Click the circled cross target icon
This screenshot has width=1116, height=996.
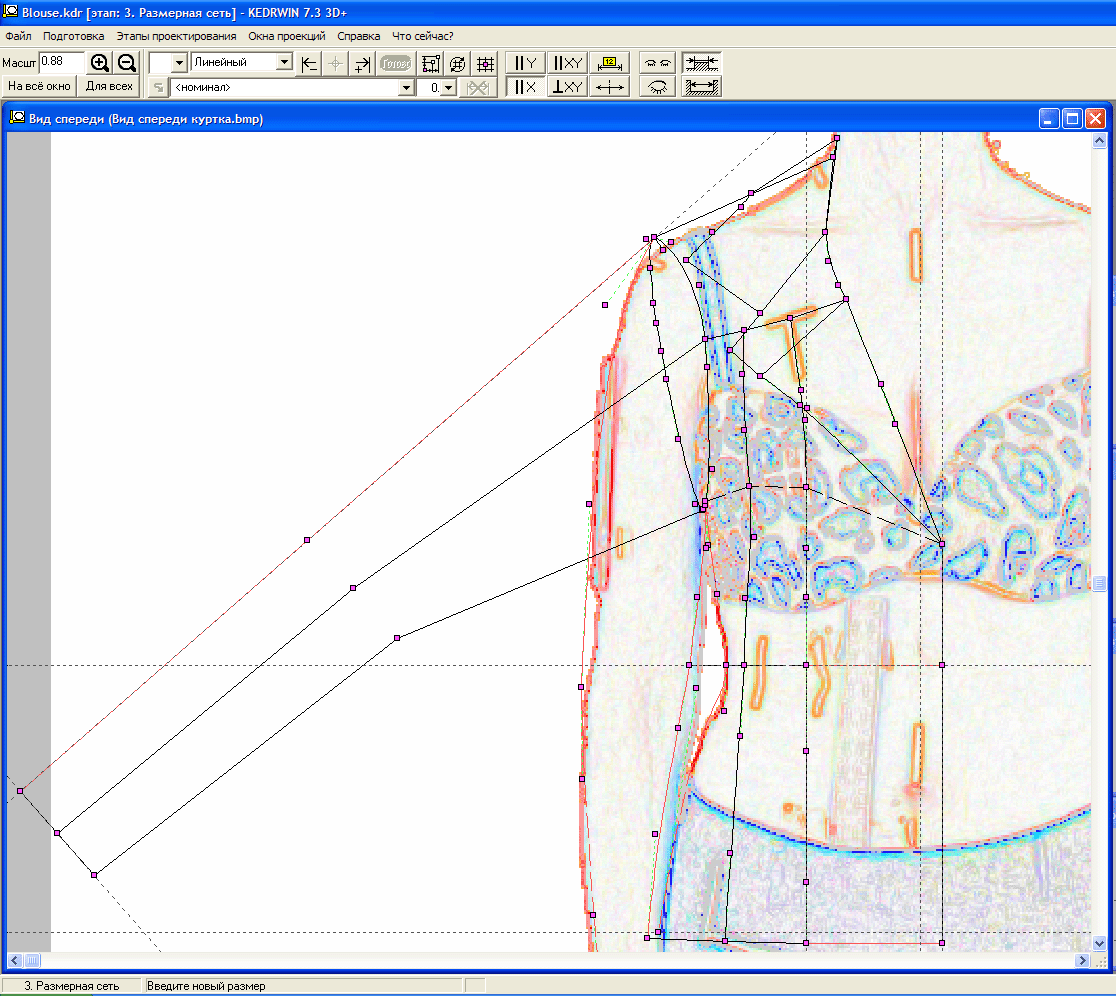pos(458,63)
